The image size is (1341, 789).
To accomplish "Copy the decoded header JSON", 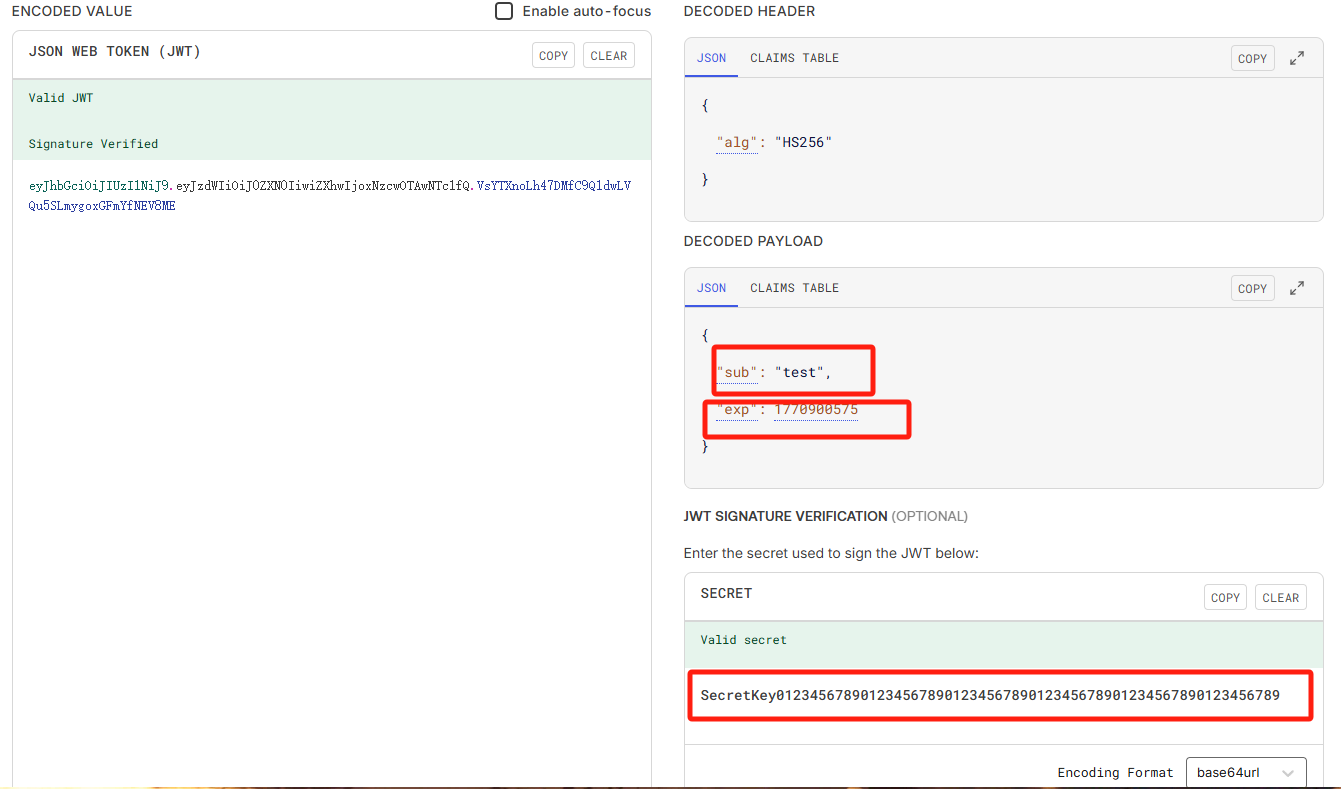I will 1252,59.
